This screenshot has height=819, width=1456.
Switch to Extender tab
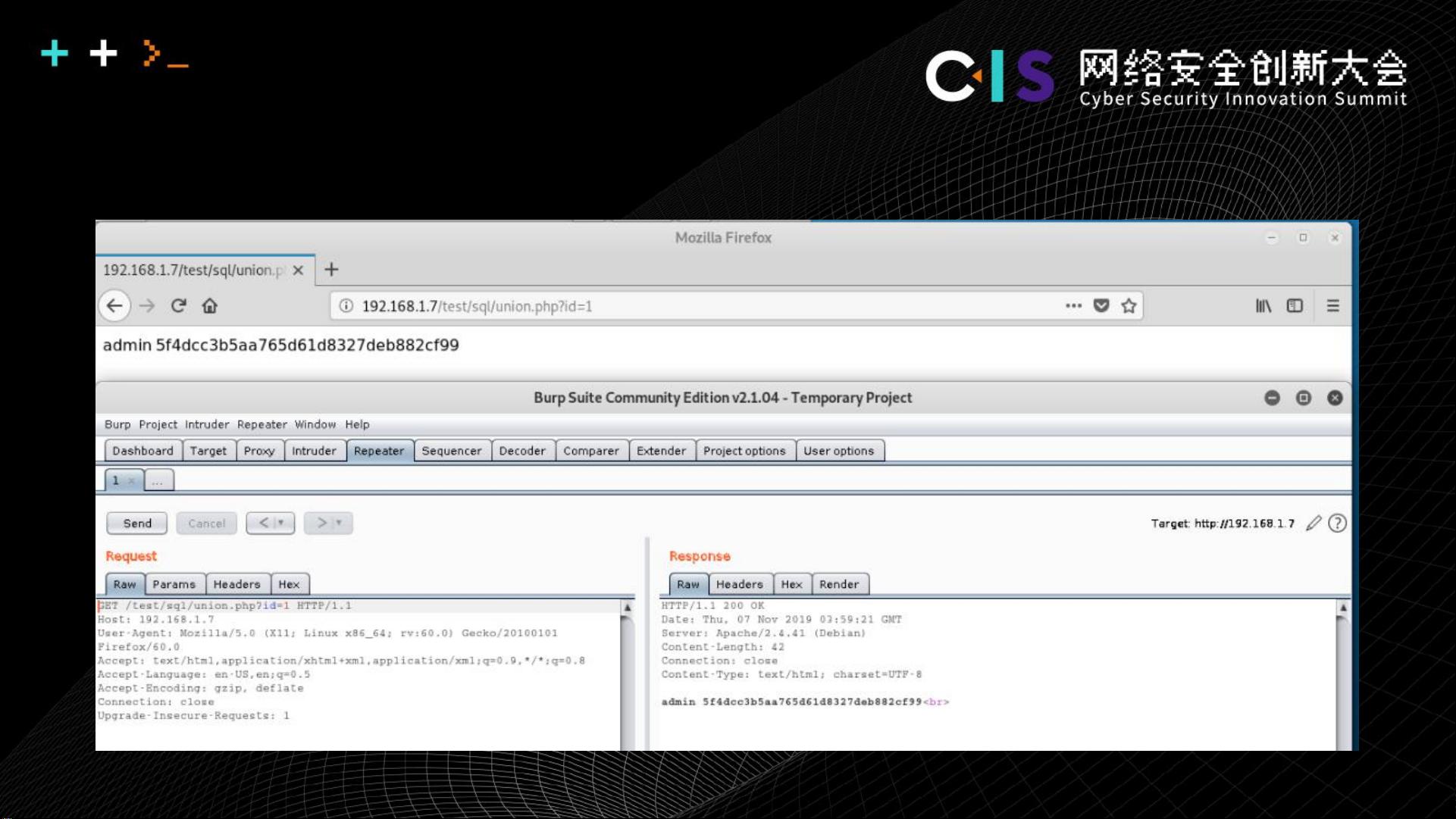(x=661, y=451)
